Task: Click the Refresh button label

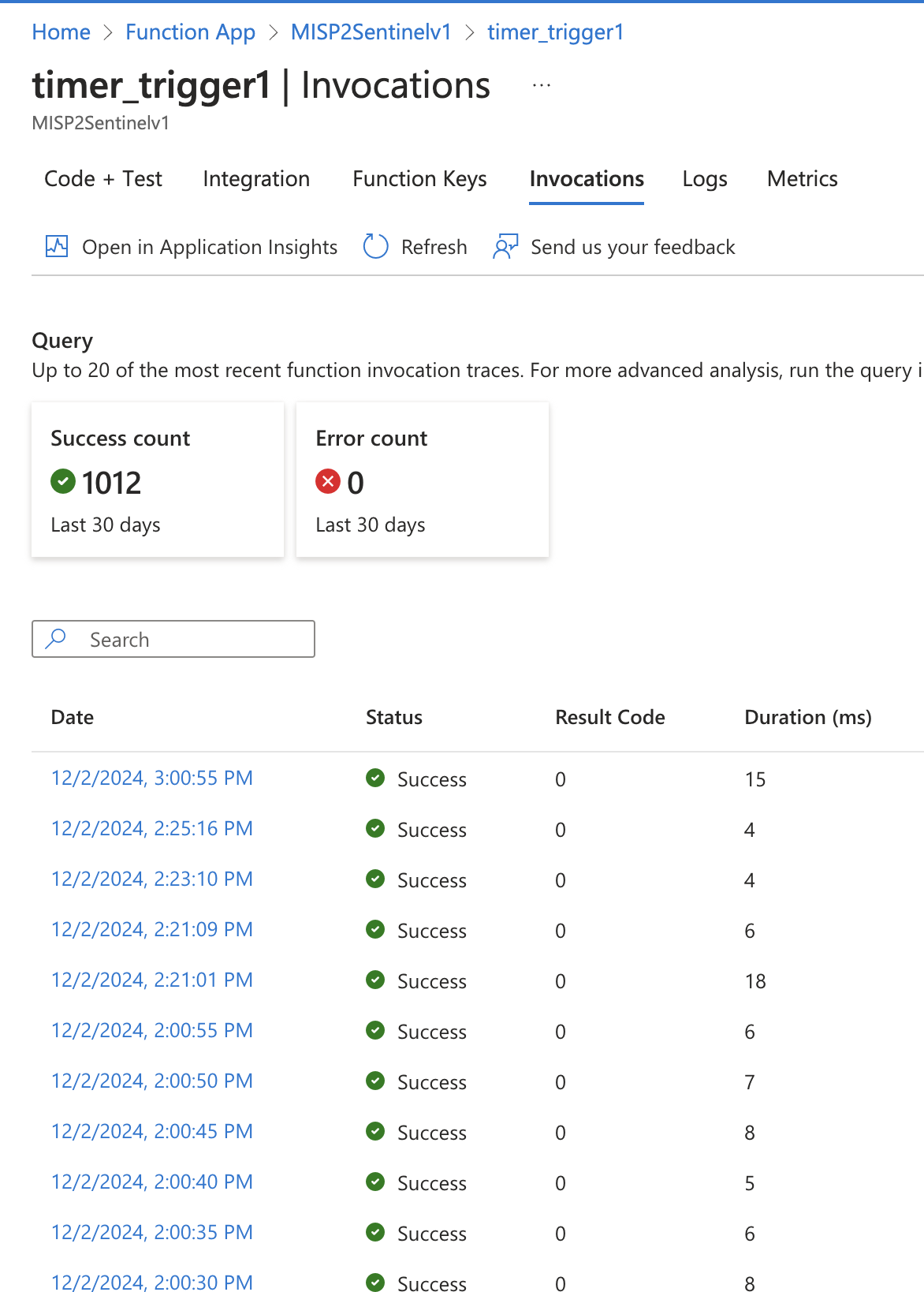Action: pyautogui.click(x=434, y=247)
